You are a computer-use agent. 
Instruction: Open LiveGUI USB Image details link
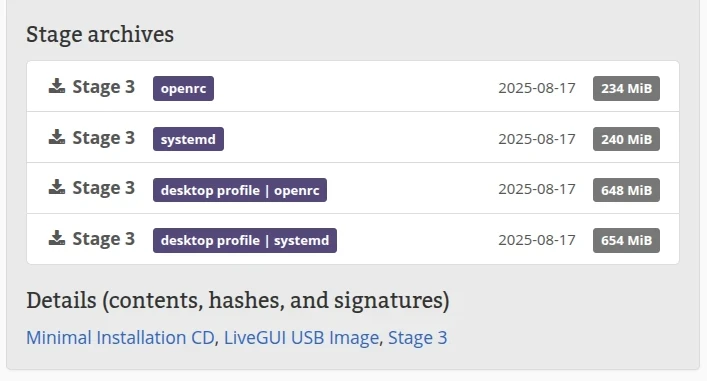[302, 338]
